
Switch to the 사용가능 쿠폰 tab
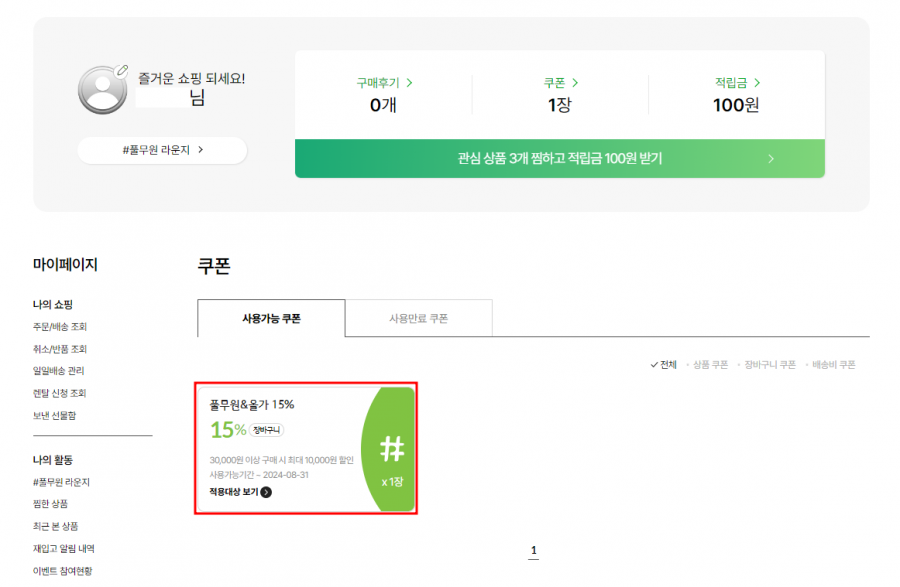coord(271,318)
